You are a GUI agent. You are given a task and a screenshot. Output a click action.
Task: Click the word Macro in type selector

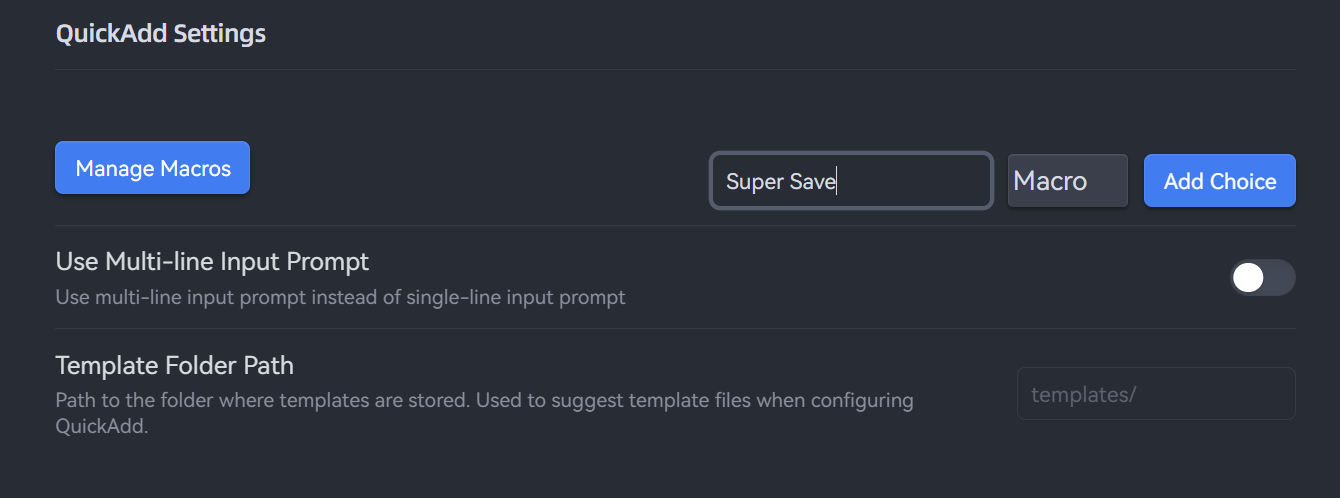tap(1050, 181)
